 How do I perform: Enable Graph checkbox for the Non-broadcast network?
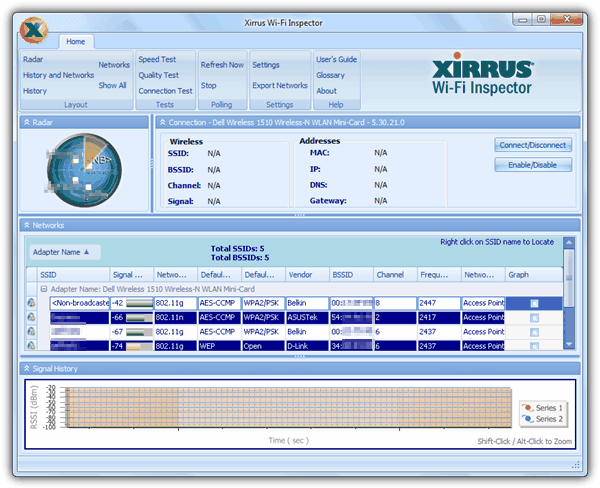click(x=534, y=303)
